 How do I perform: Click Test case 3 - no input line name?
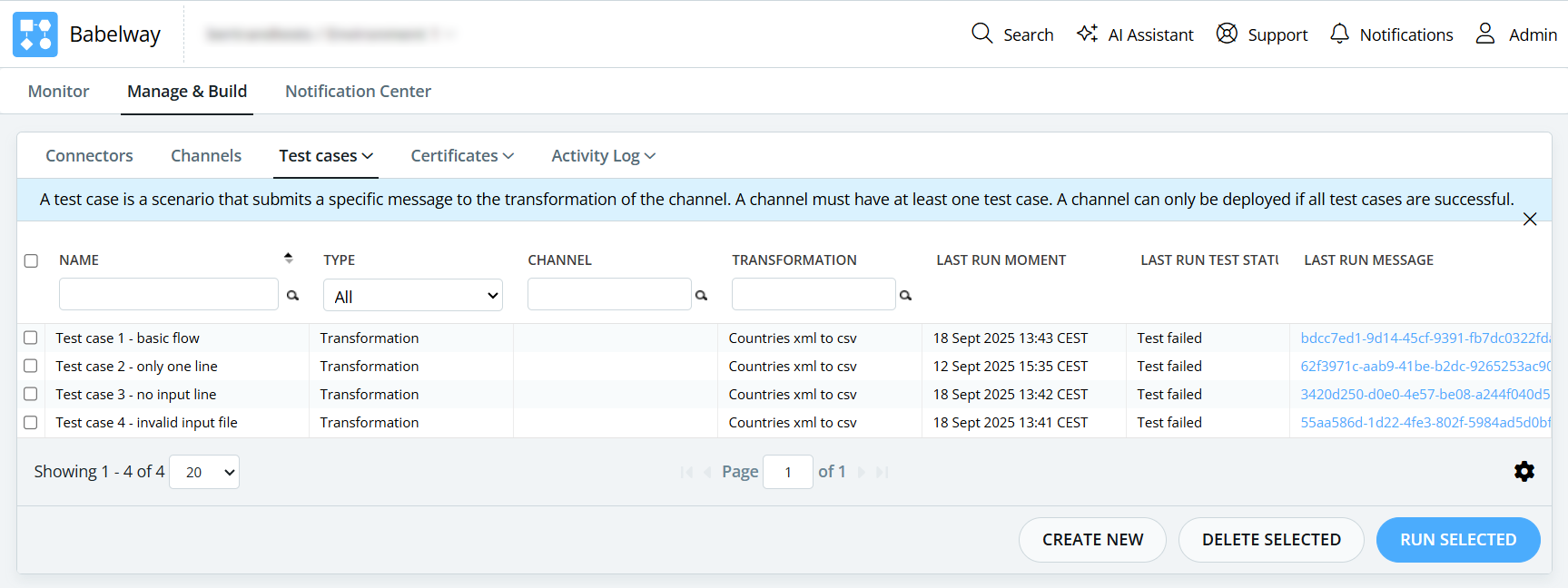point(136,394)
